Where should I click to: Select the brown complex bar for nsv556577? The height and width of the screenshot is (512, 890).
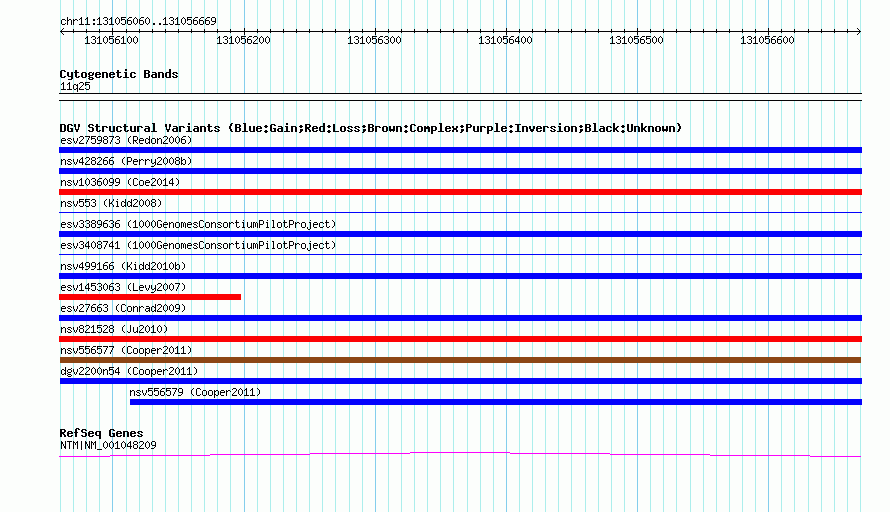coord(460,360)
